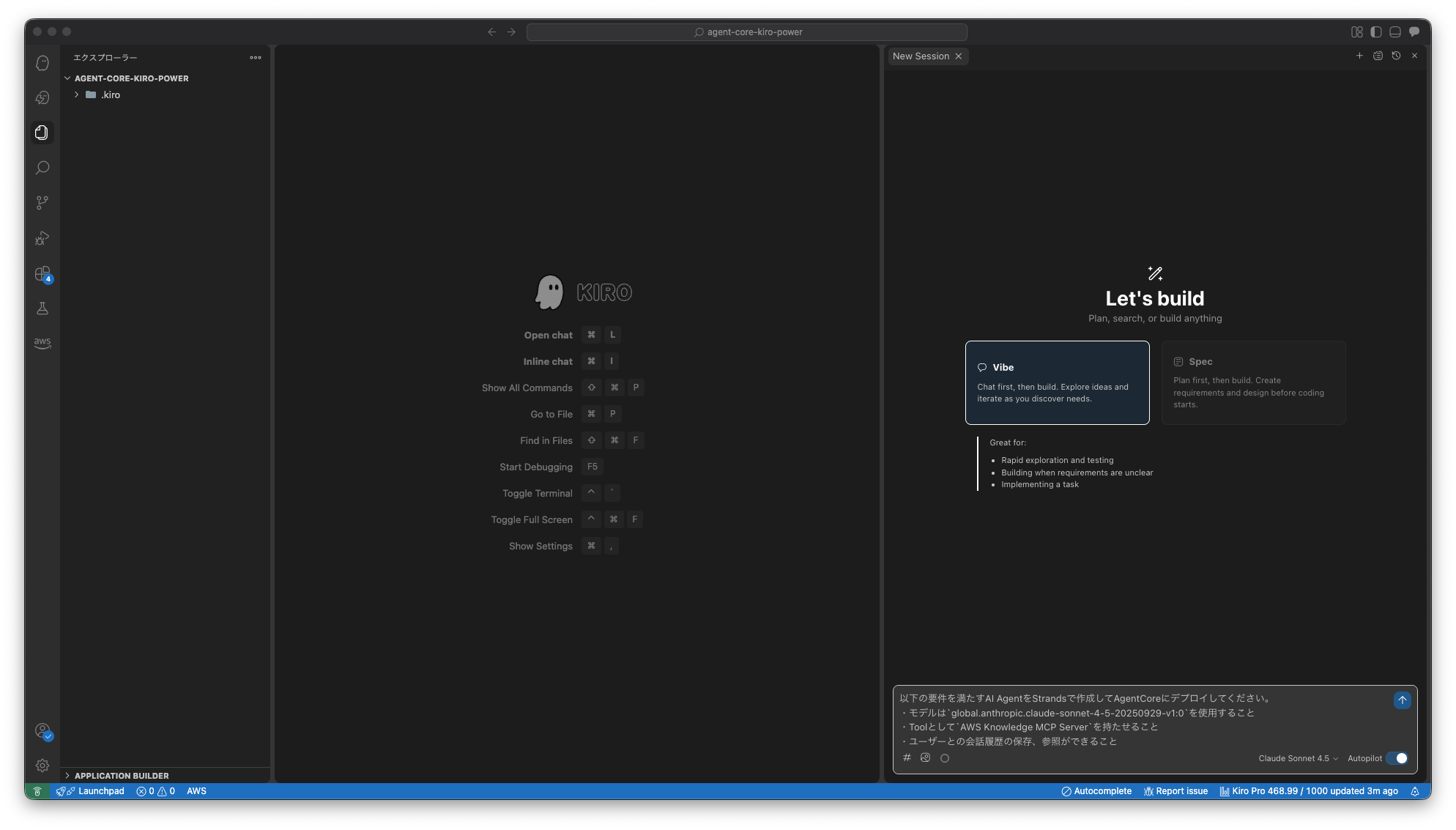This screenshot has width=1456, height=830.
Task: Open the Claude Sonnet 4.5 model dropdown
Action: (x=1298, y=758)
